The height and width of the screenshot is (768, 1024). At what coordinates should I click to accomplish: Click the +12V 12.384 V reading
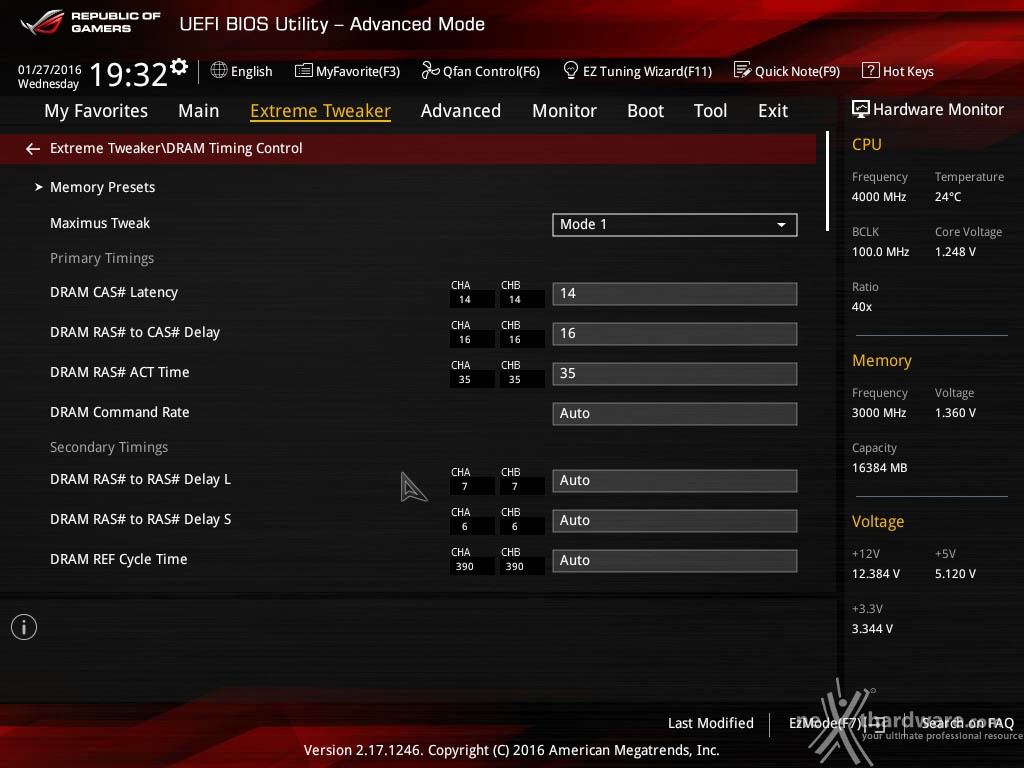point(875,574)
